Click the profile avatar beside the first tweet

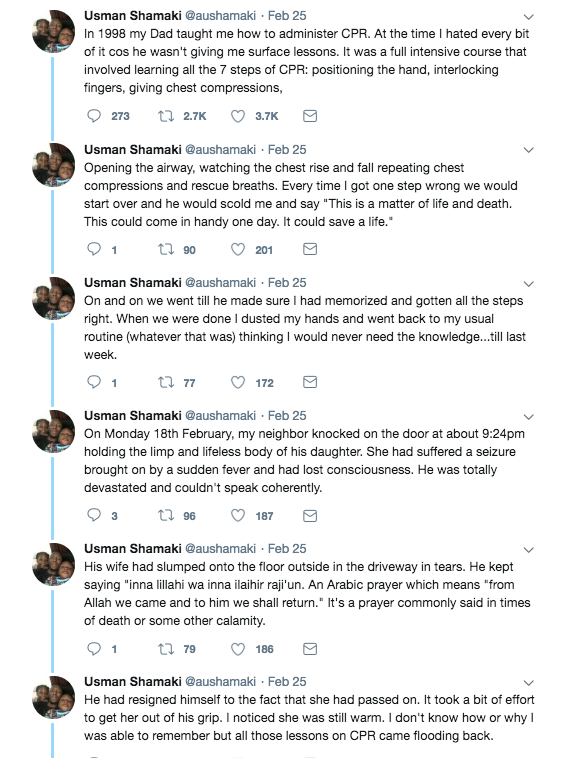(54, 31)
